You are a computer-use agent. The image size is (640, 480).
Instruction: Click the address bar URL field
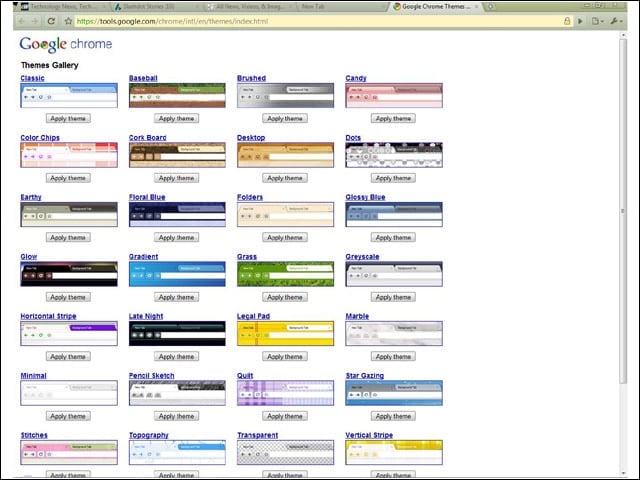(318, 21)
